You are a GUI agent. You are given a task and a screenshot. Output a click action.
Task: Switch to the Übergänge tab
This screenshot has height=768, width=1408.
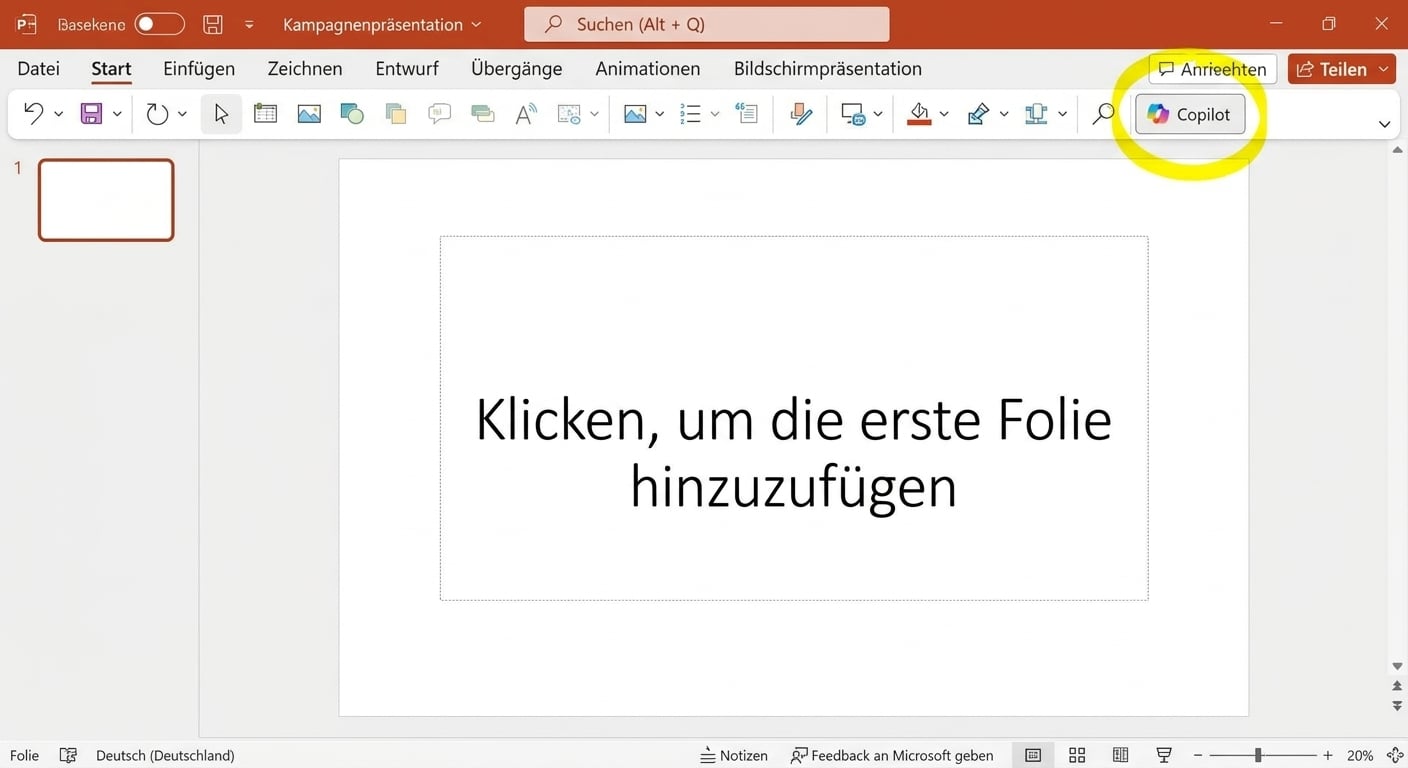pyautogui.click(x=517, y=68)
